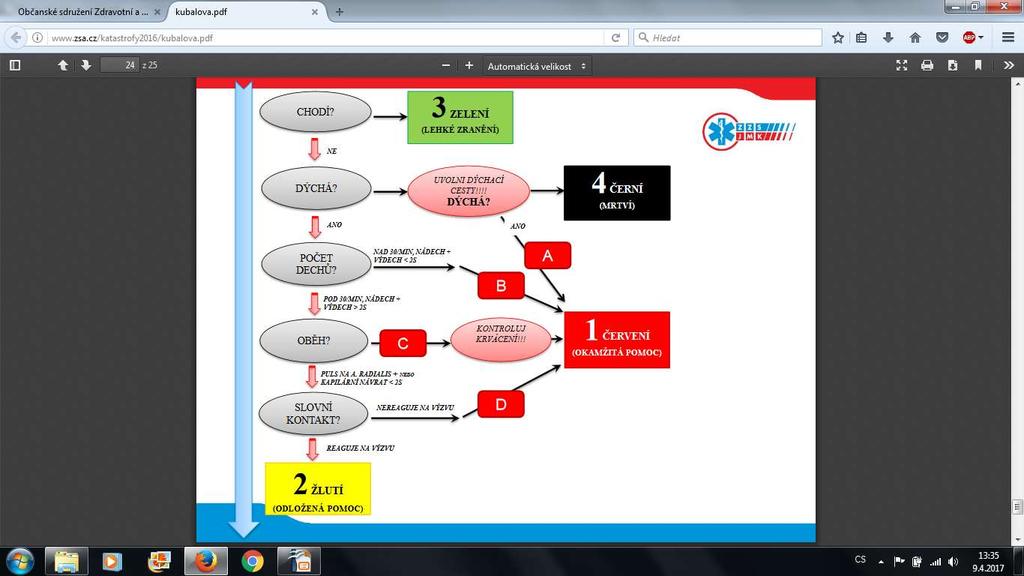The image size is (1024, 576).
Task: Open the Adblock Plus menu
Action: point(972,38)
